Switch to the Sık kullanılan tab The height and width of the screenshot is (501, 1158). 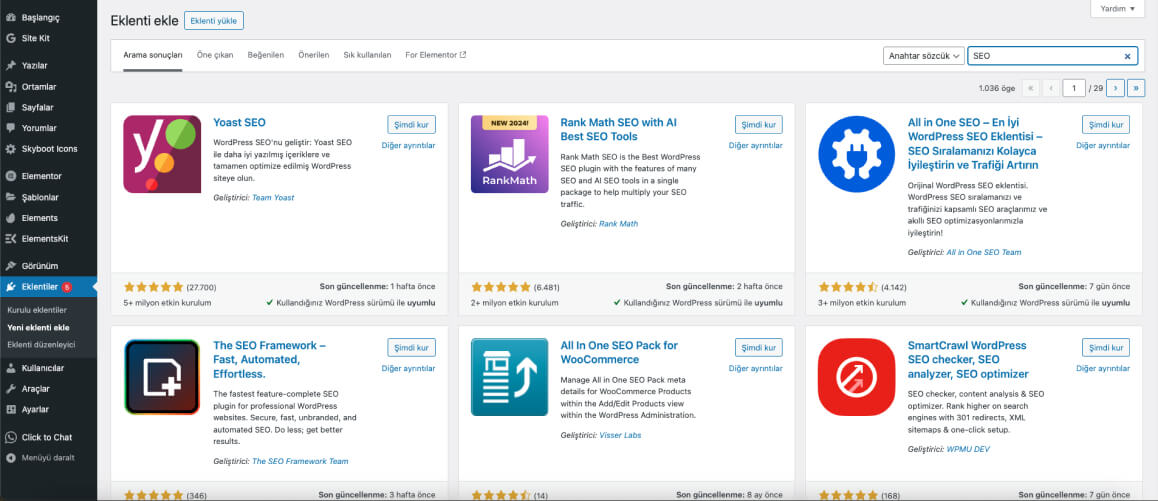[x=367, y=55]
